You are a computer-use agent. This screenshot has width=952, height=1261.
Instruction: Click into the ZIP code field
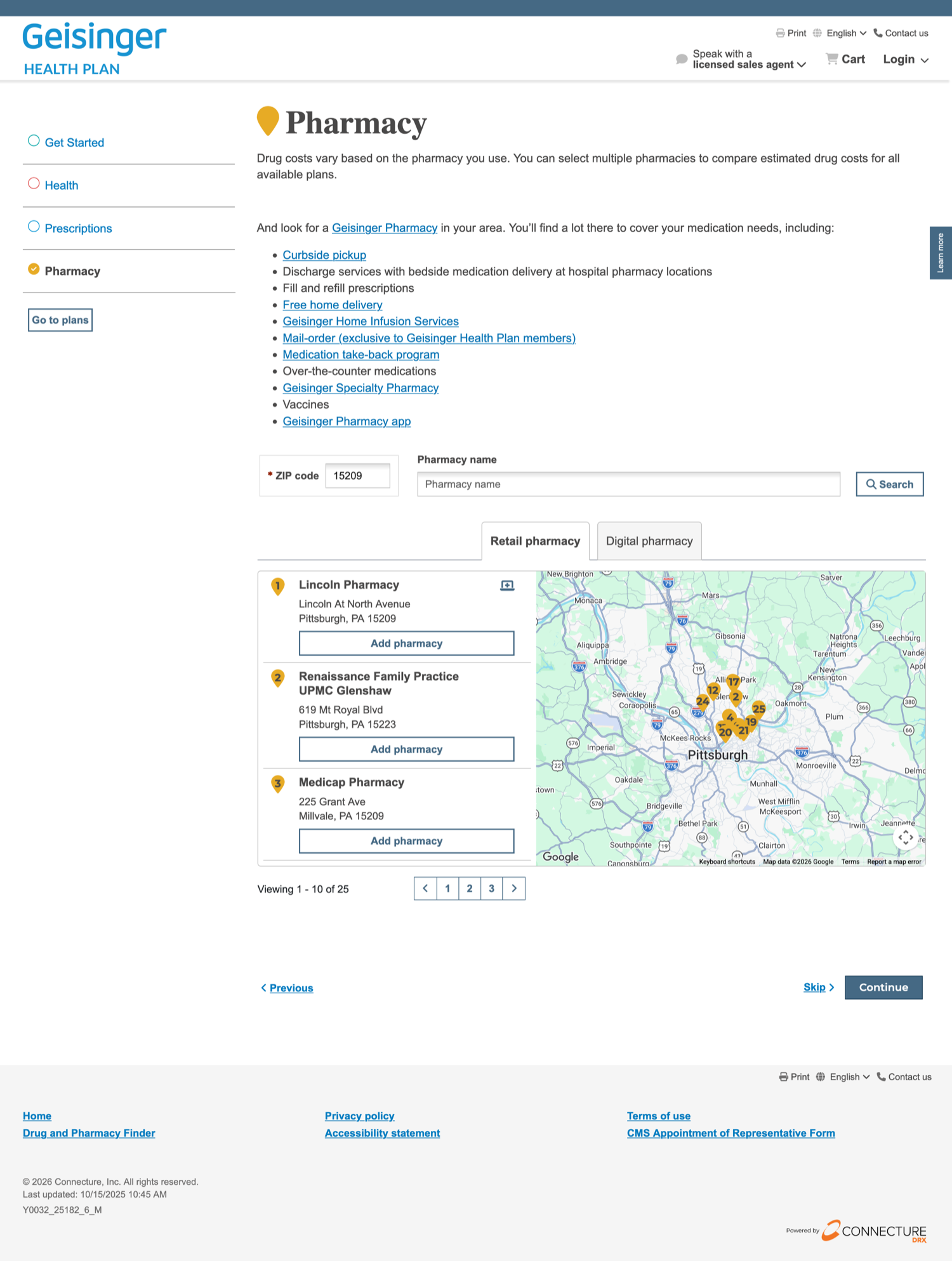[x=358, y=476]
